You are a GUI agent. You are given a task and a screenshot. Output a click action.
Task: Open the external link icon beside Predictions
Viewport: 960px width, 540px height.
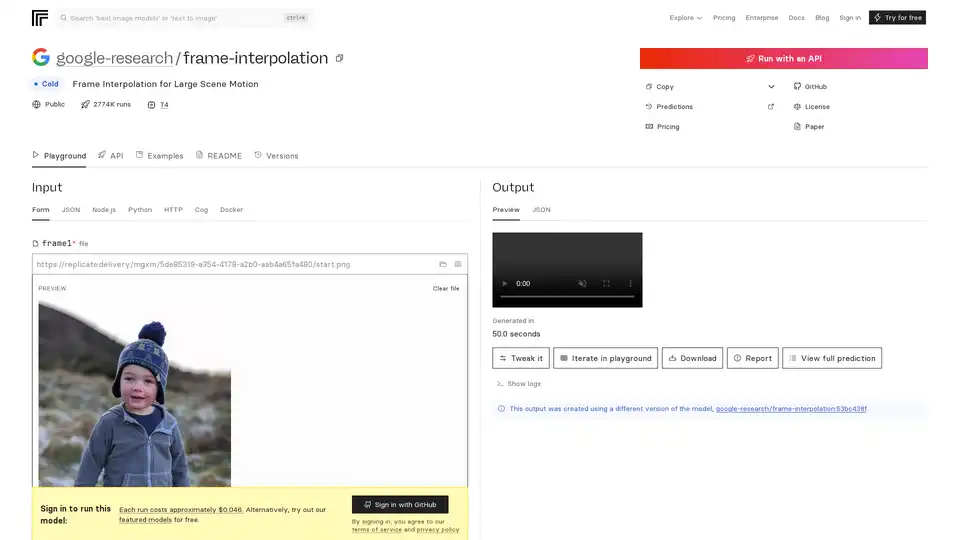[770, 107]
